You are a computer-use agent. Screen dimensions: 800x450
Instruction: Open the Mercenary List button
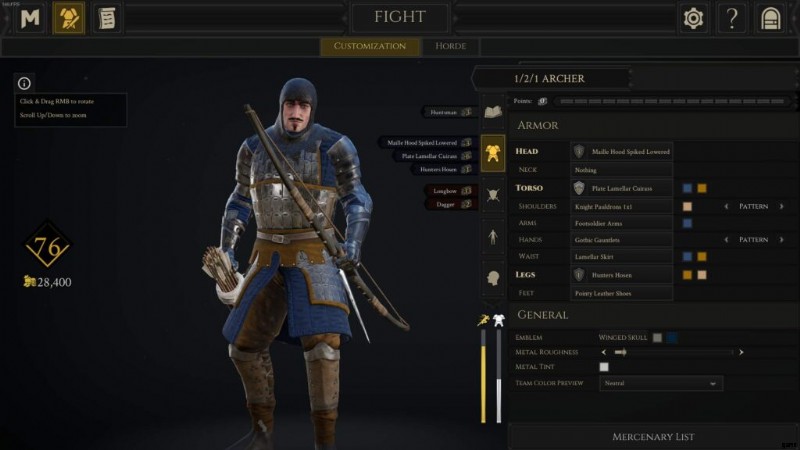coord(653,437)
